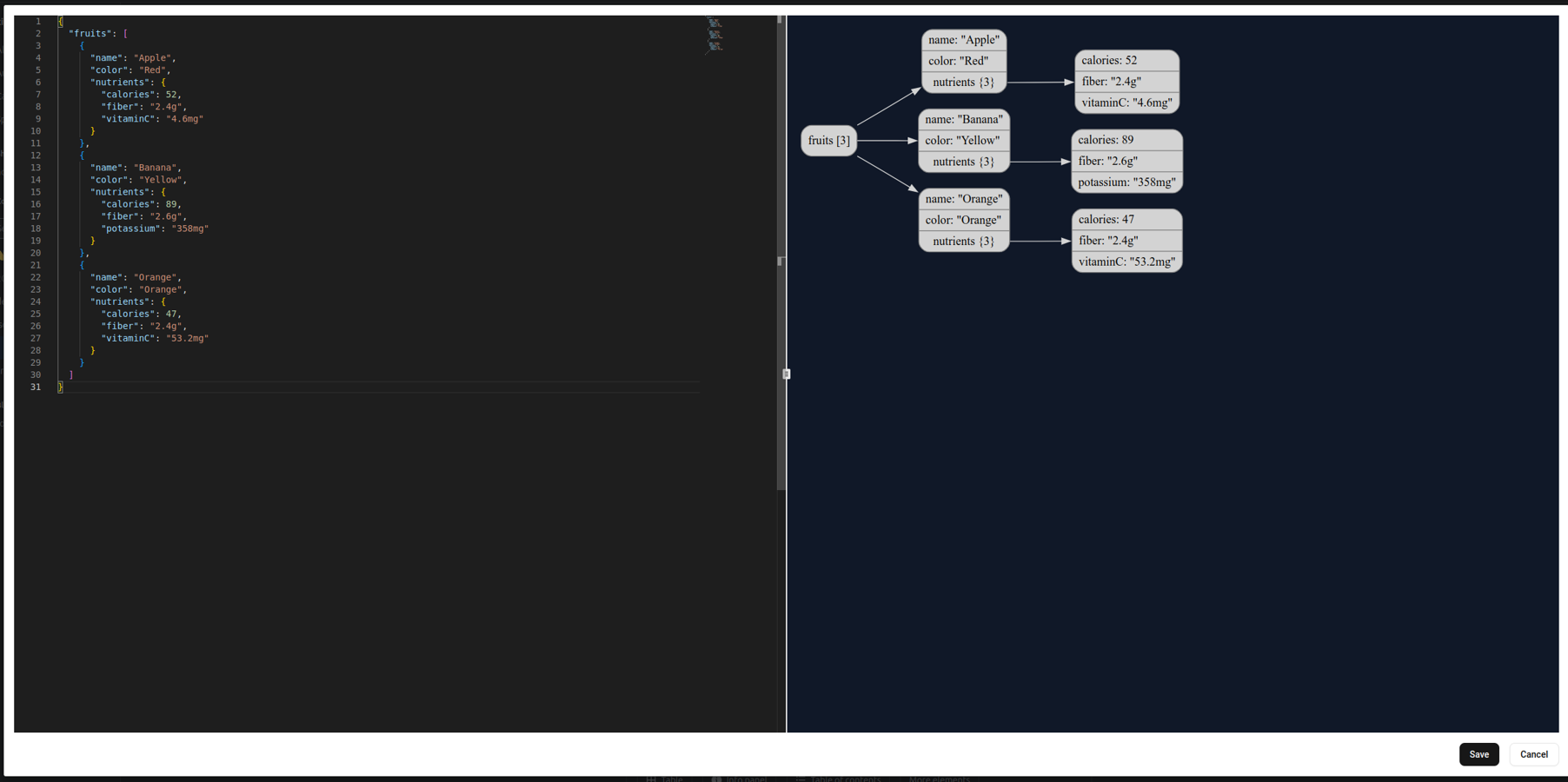1568x782 pixels.
Task: Click the "Red" value in the code
Action: (152, 70)
